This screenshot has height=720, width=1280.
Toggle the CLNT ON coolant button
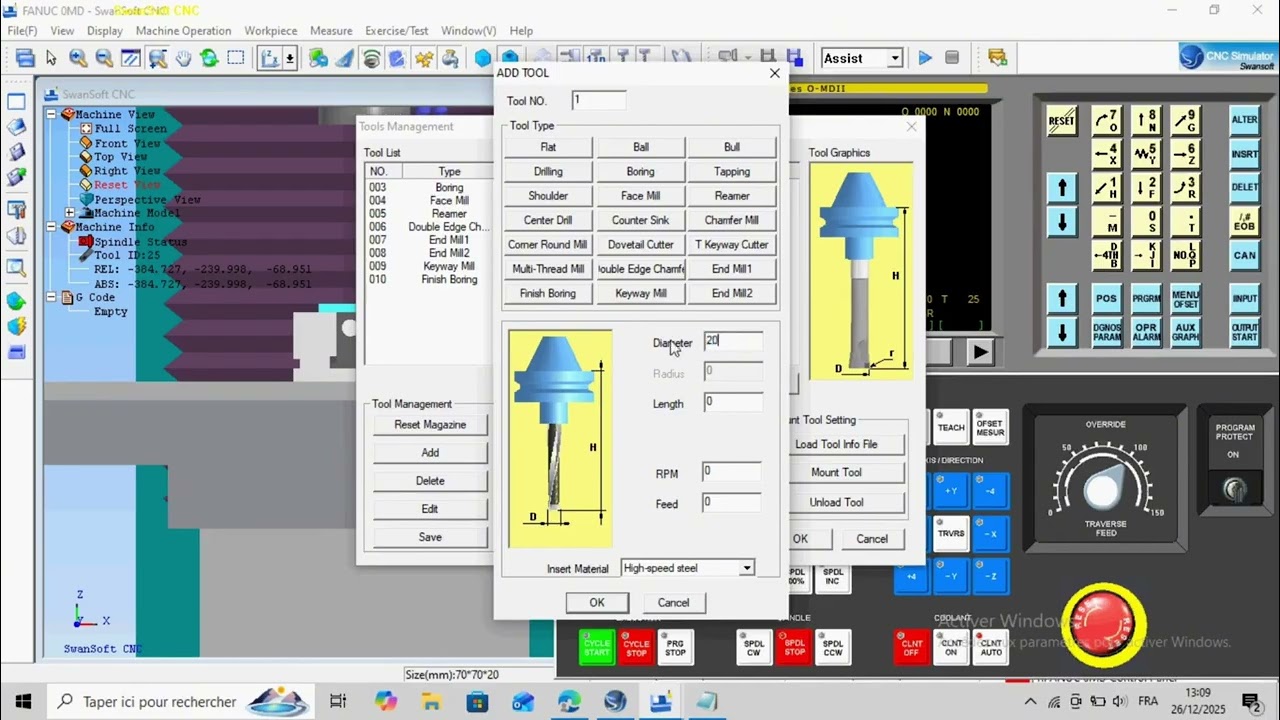tap(951, 647)
